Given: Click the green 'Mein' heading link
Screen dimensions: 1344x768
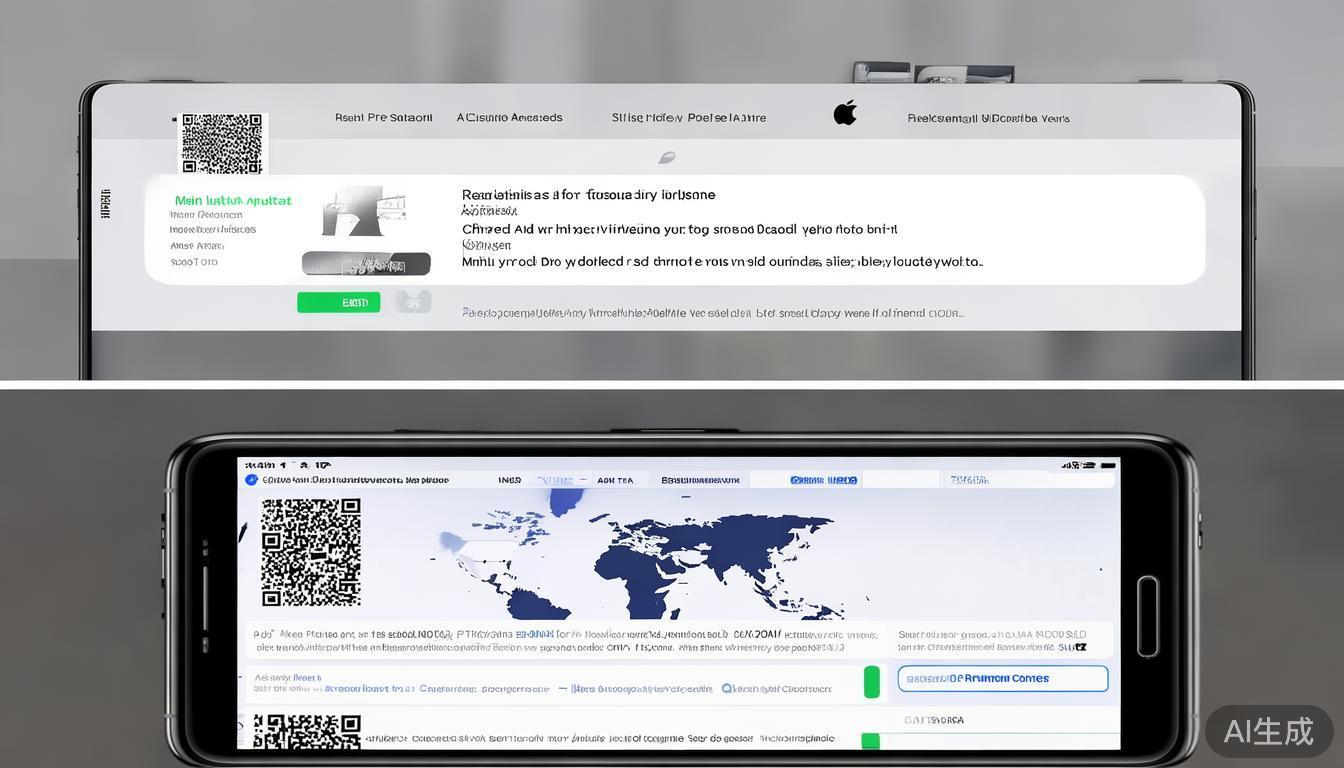Looking at the screenshot, I should (233, 201).
